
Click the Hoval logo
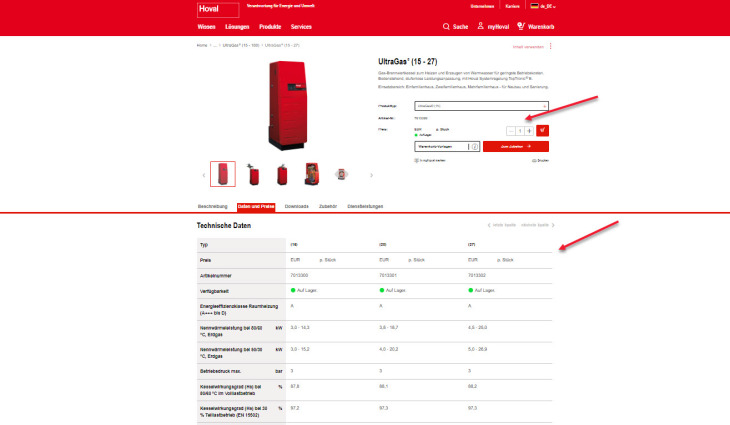coord(211,10)
